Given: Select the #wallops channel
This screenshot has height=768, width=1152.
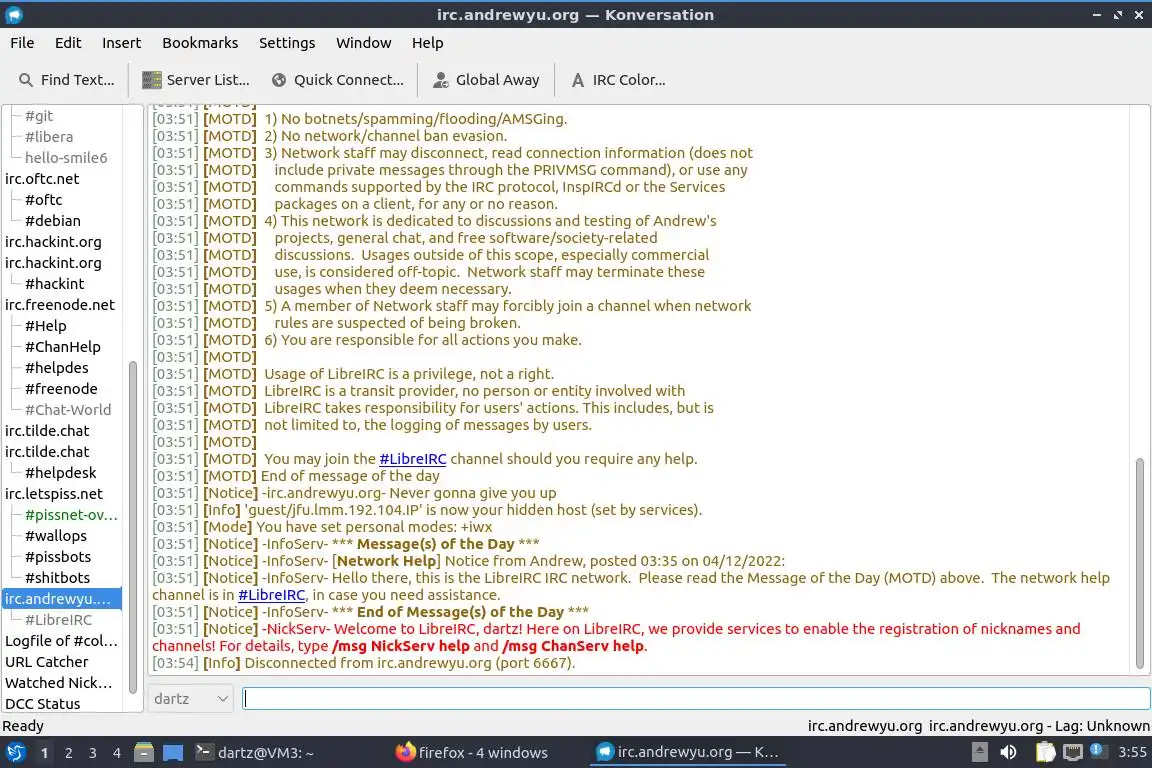Looking at the screenshot, I should pyautogui.click(x=55, y=536).
